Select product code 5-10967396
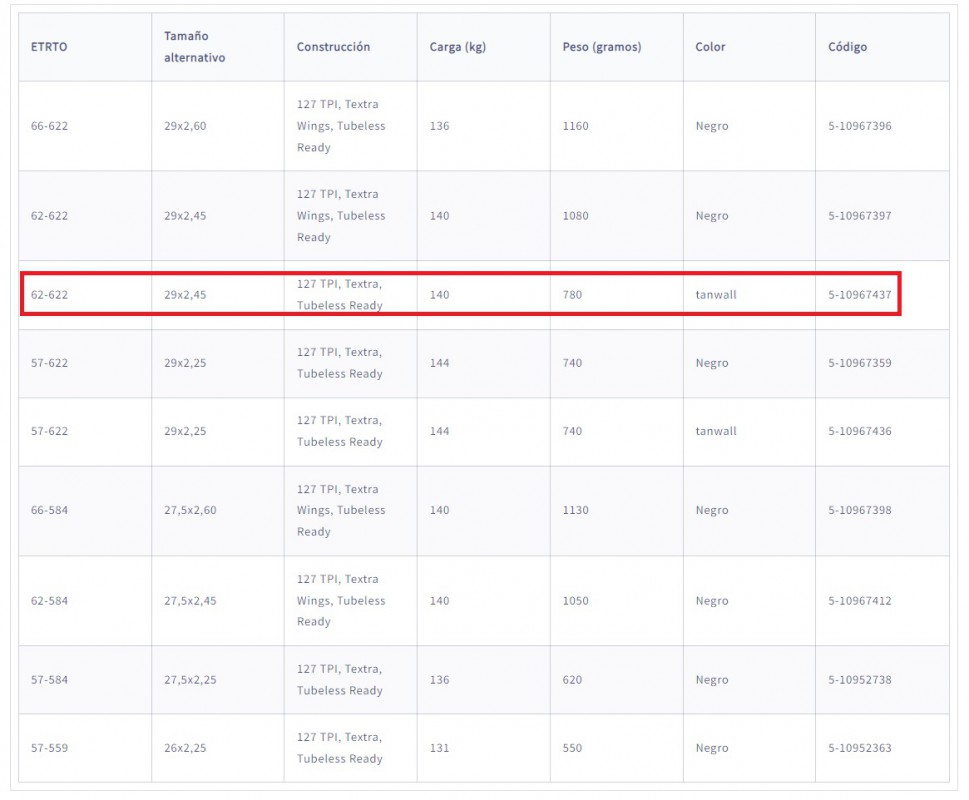The height and width of the screenshot is (800, 969). [x=860, y=126]
